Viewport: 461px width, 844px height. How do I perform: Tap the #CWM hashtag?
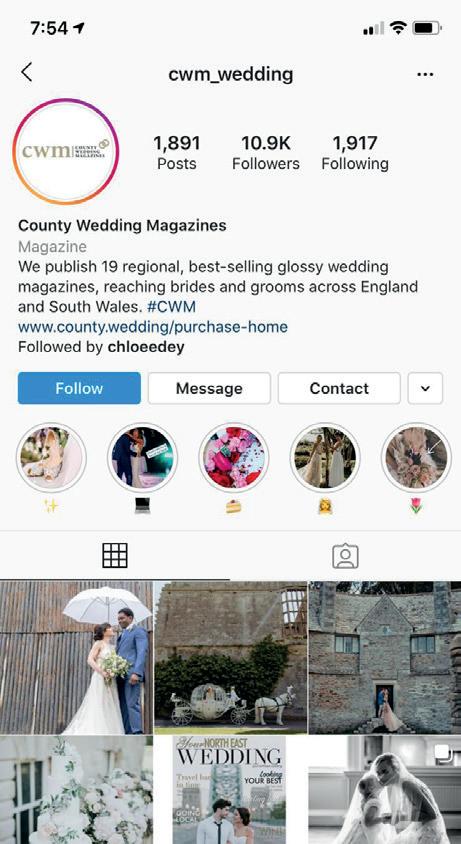coord(171,307)
